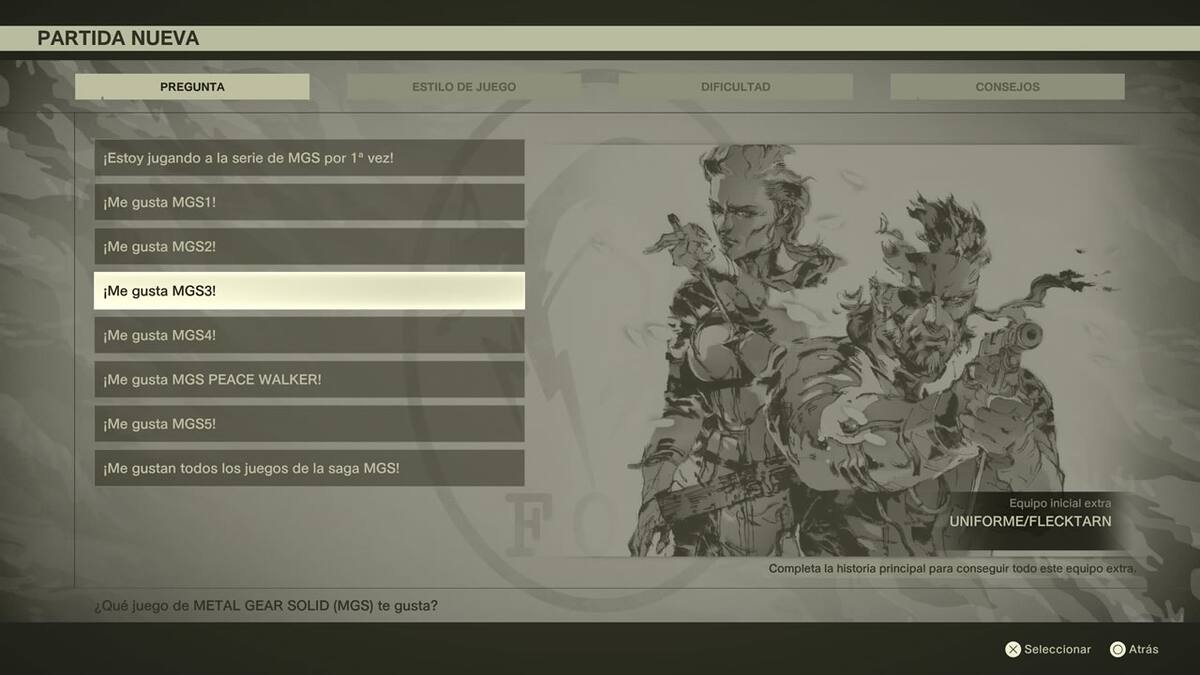This screenshot has width=1200, height=675.
Task: Select the PREGUNTA tab
Action: (x=192, y=87)
